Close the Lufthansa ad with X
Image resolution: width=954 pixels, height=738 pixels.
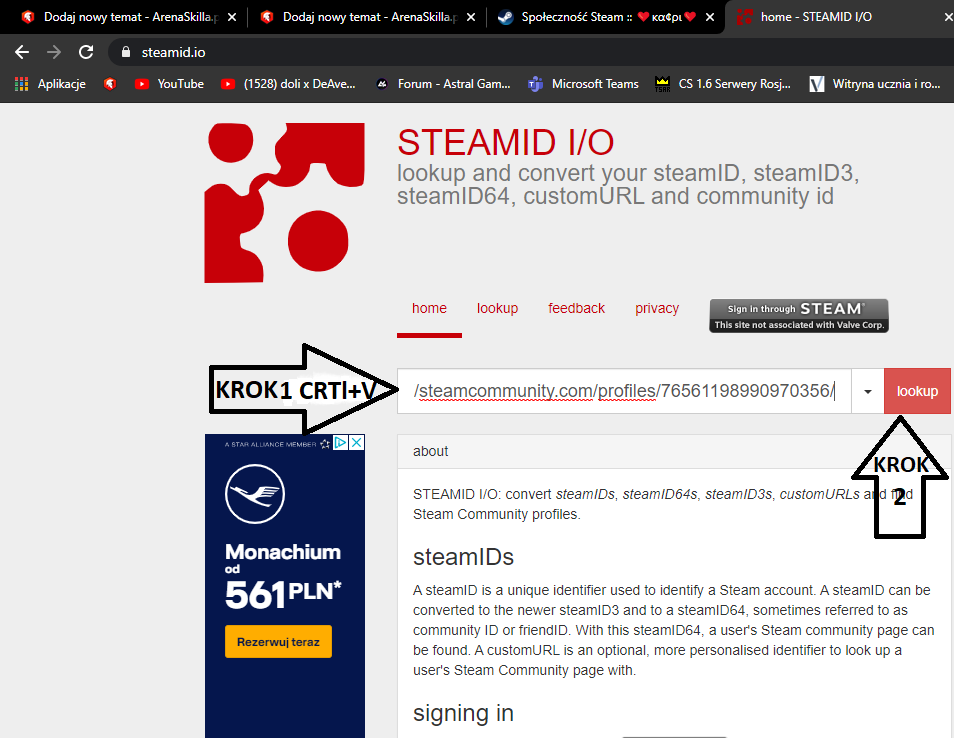357,442
